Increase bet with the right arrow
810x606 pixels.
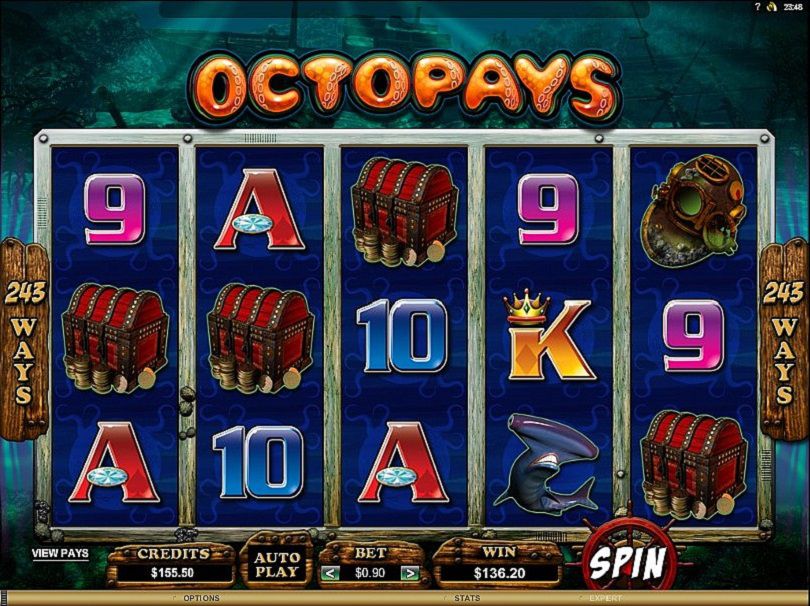[x=410, y=573]
